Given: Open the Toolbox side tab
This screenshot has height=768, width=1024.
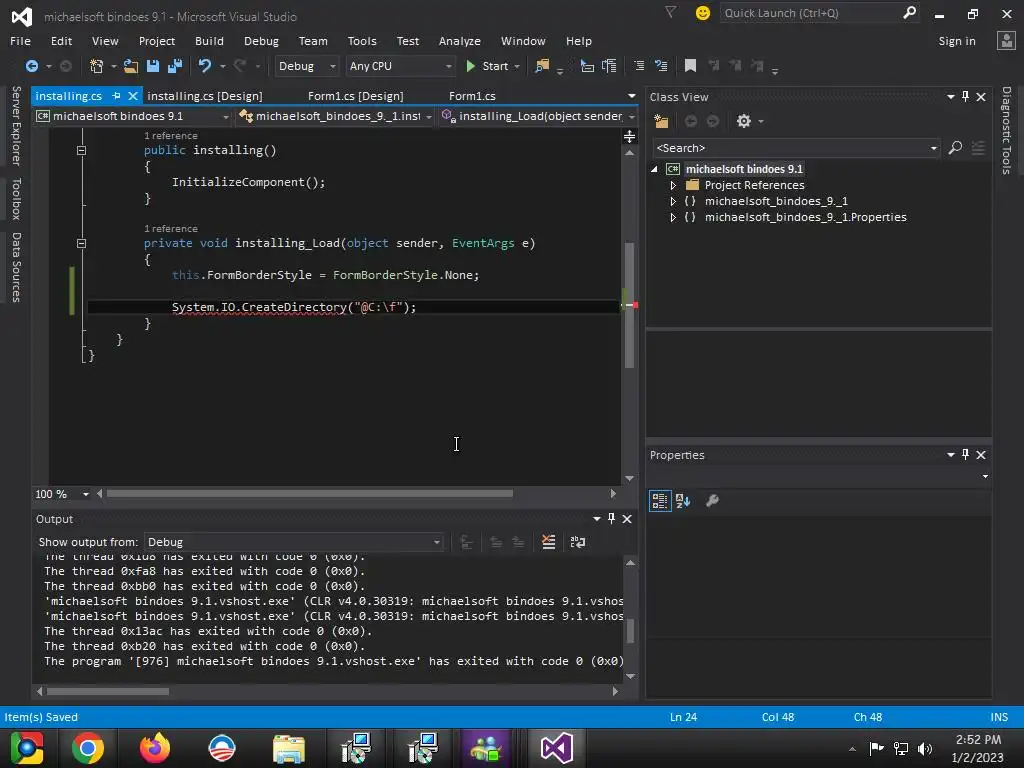Looking at the screenshot, I should pos(16,199).
